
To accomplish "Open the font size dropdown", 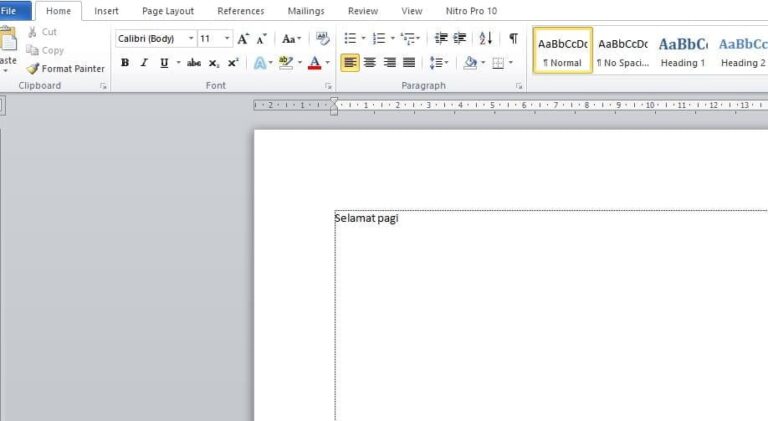I will (227, 39).
